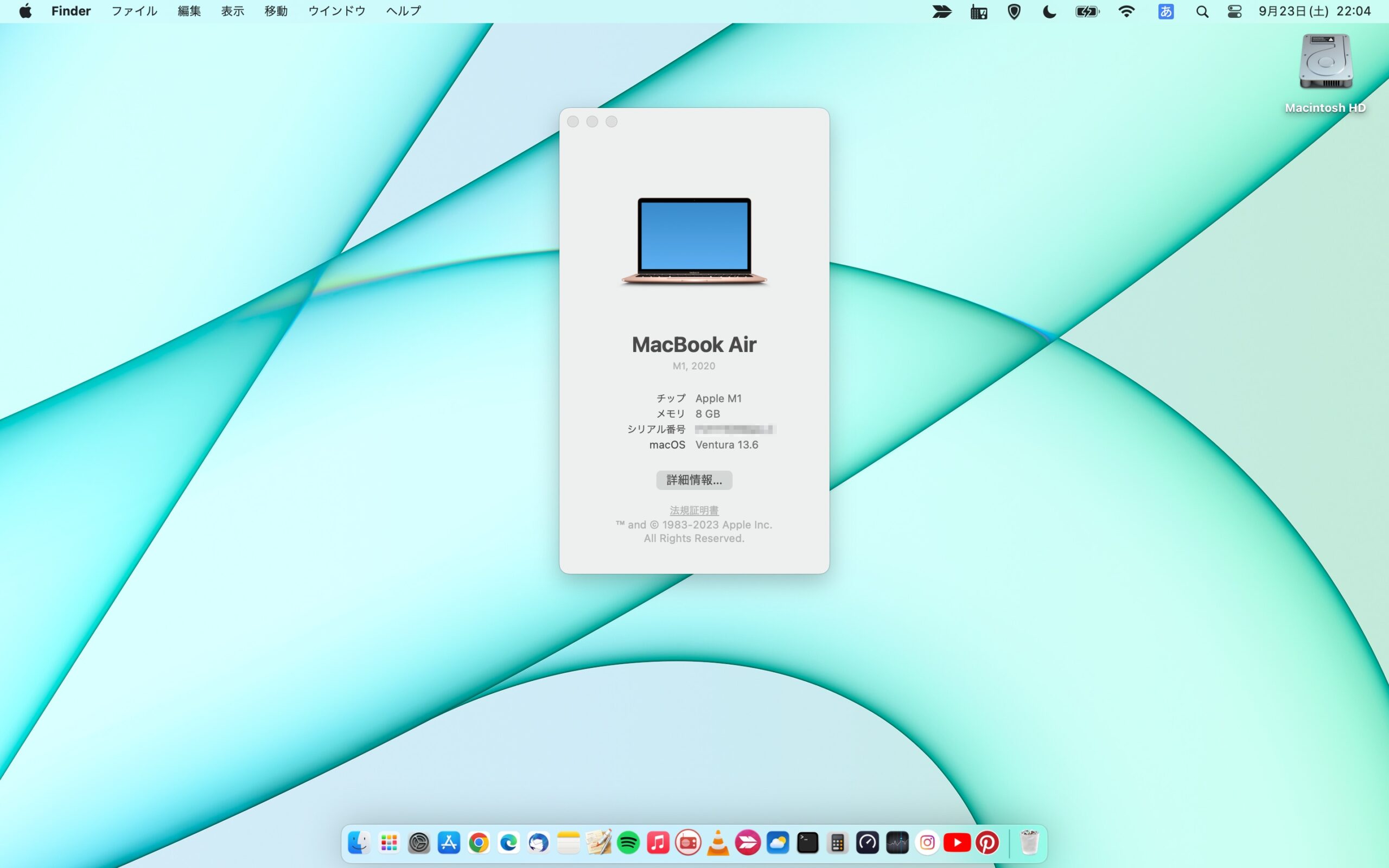Click the 詳細情報... button
Image resolution: width=1389 pixels, height=868 pixels.
694,480
